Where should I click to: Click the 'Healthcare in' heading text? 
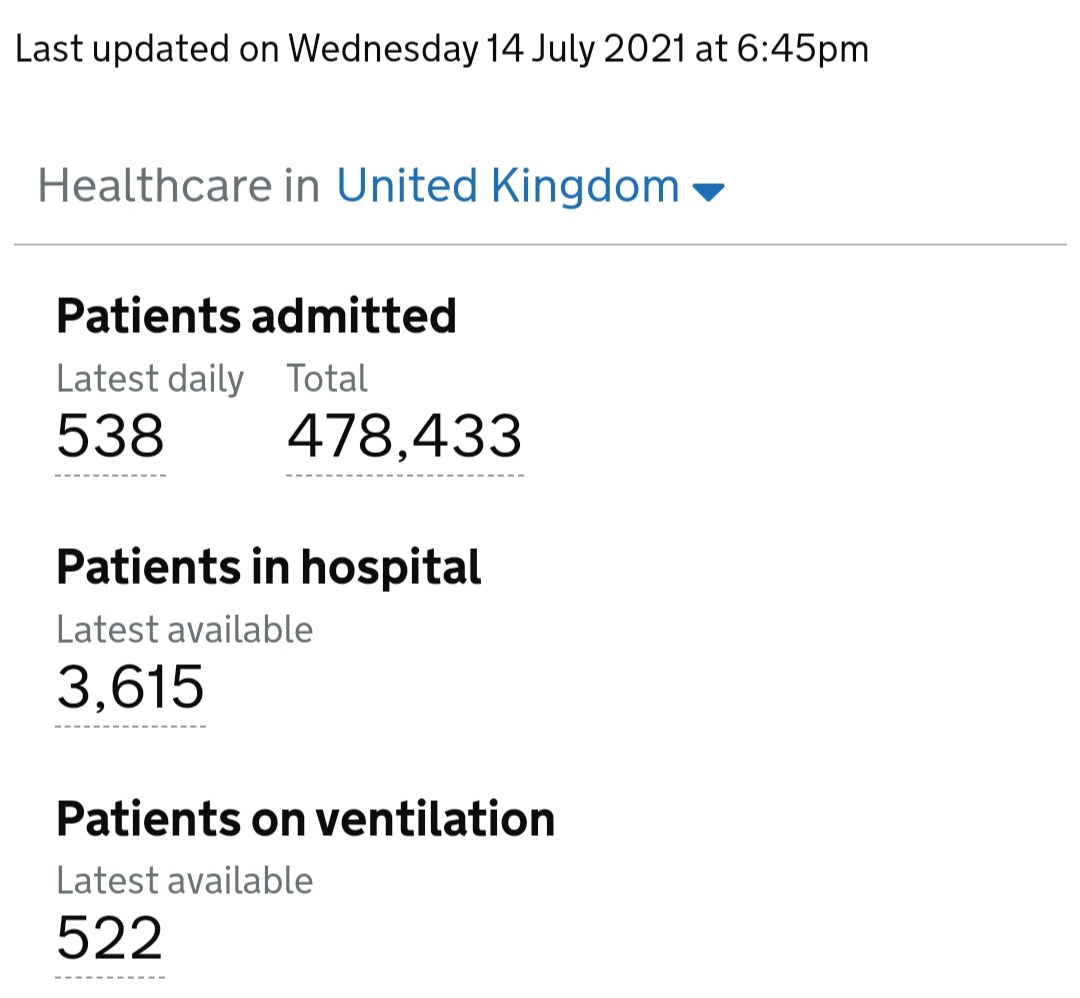(178, 186)
